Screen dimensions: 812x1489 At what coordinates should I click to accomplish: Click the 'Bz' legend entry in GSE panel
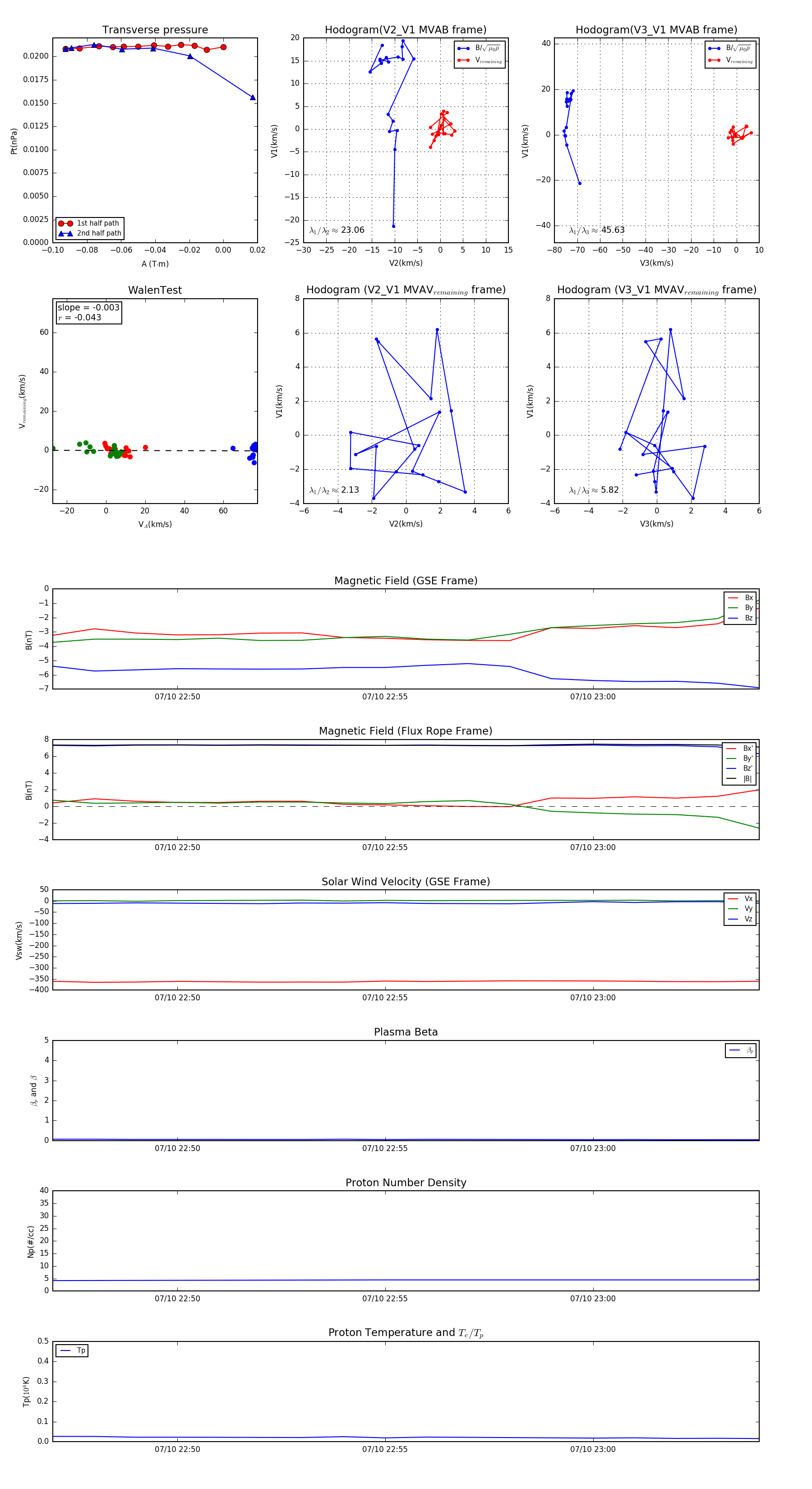[740, 619]
